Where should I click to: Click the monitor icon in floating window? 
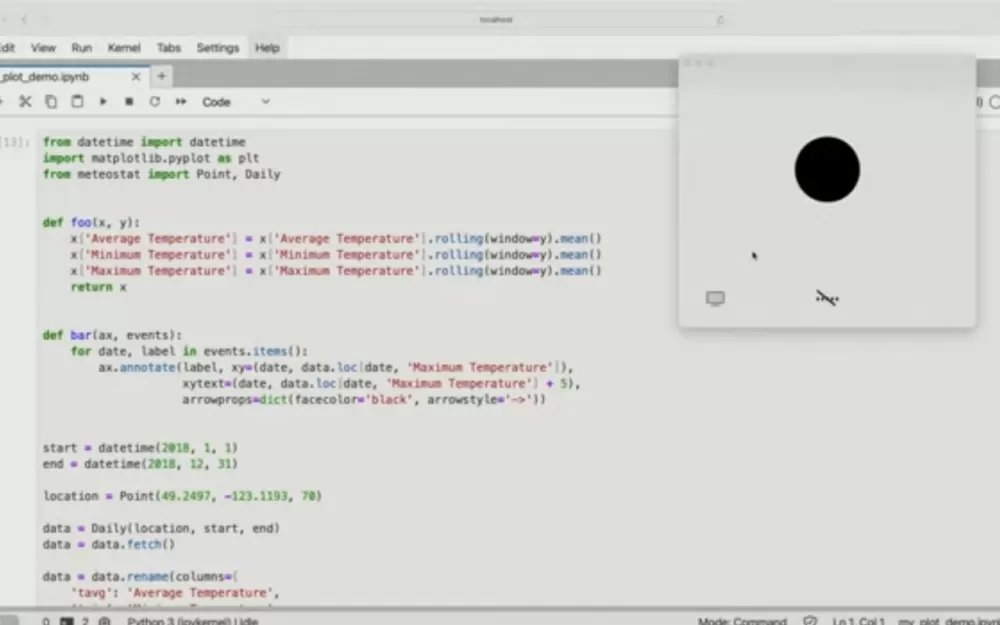715,298
